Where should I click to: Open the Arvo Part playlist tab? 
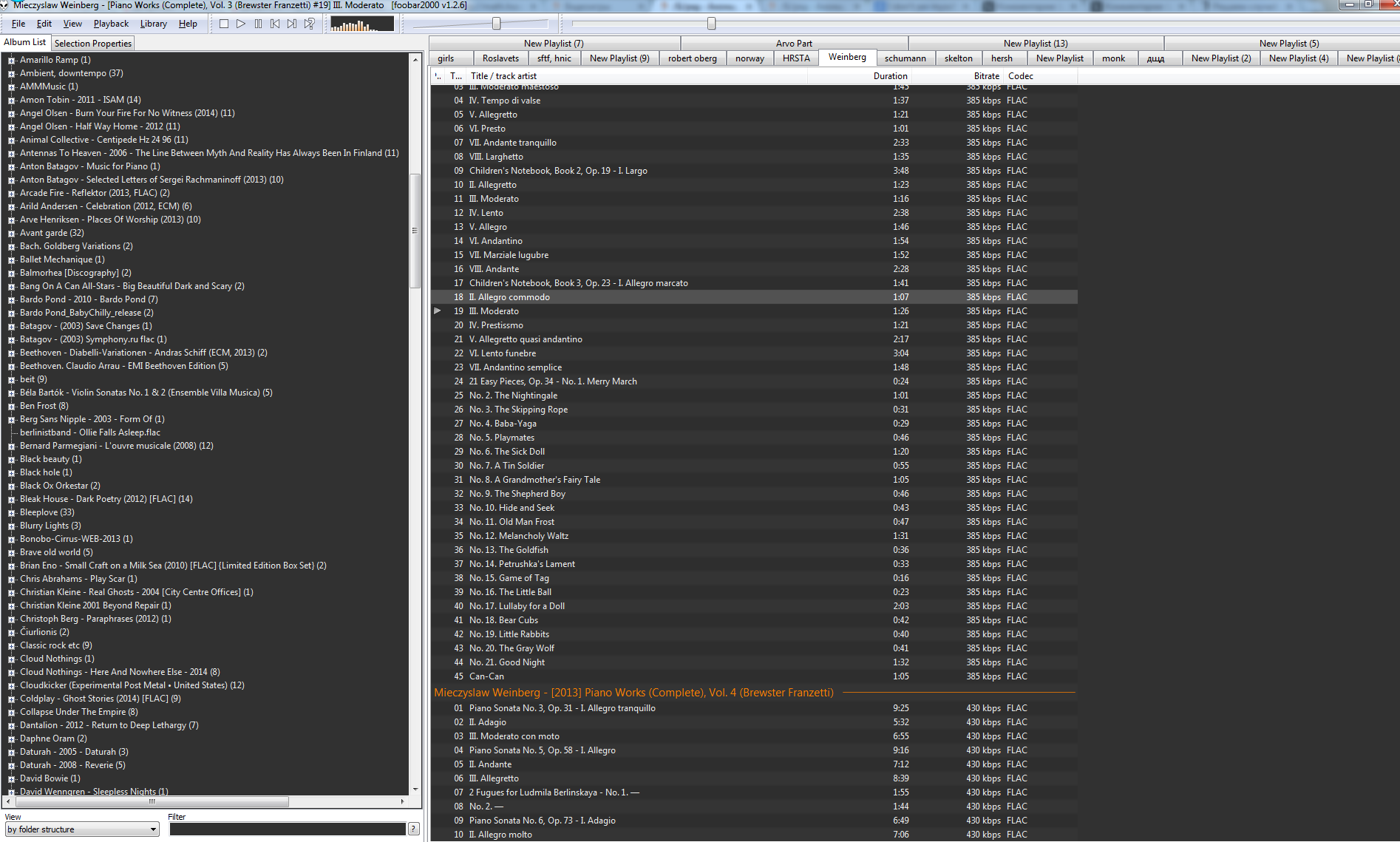794,44
